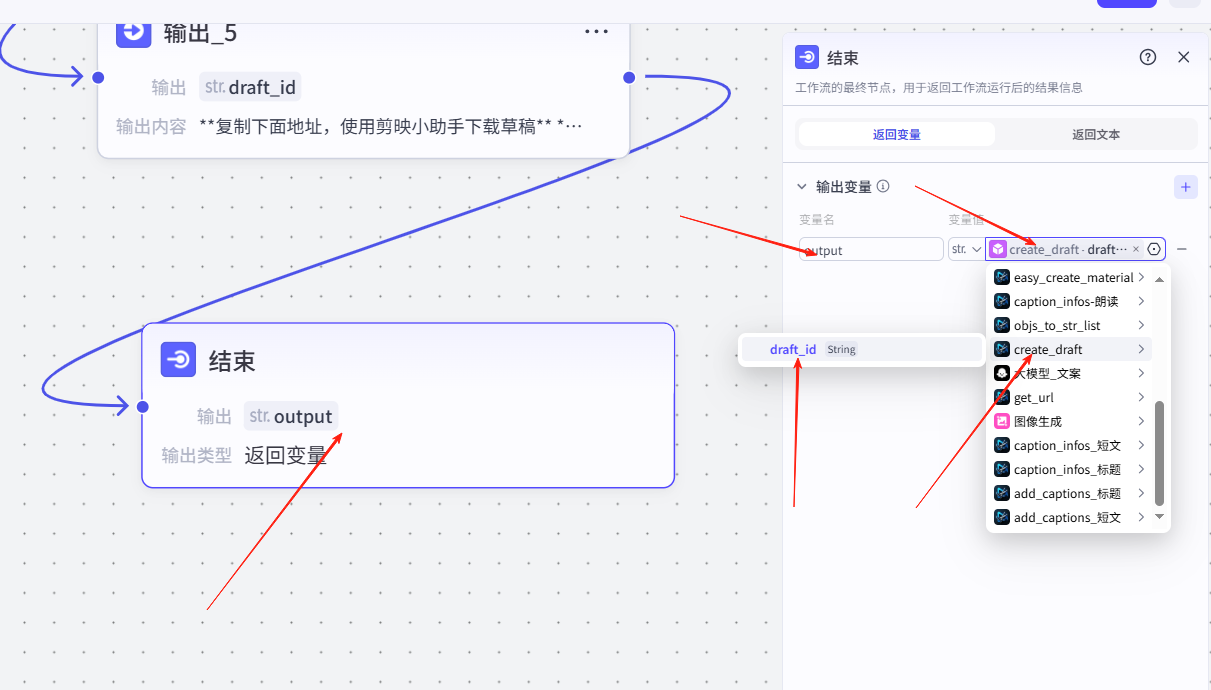Screen dimensions: 1211x690
Task: Click the output variable name field
Action: click(x=872, y=250)
